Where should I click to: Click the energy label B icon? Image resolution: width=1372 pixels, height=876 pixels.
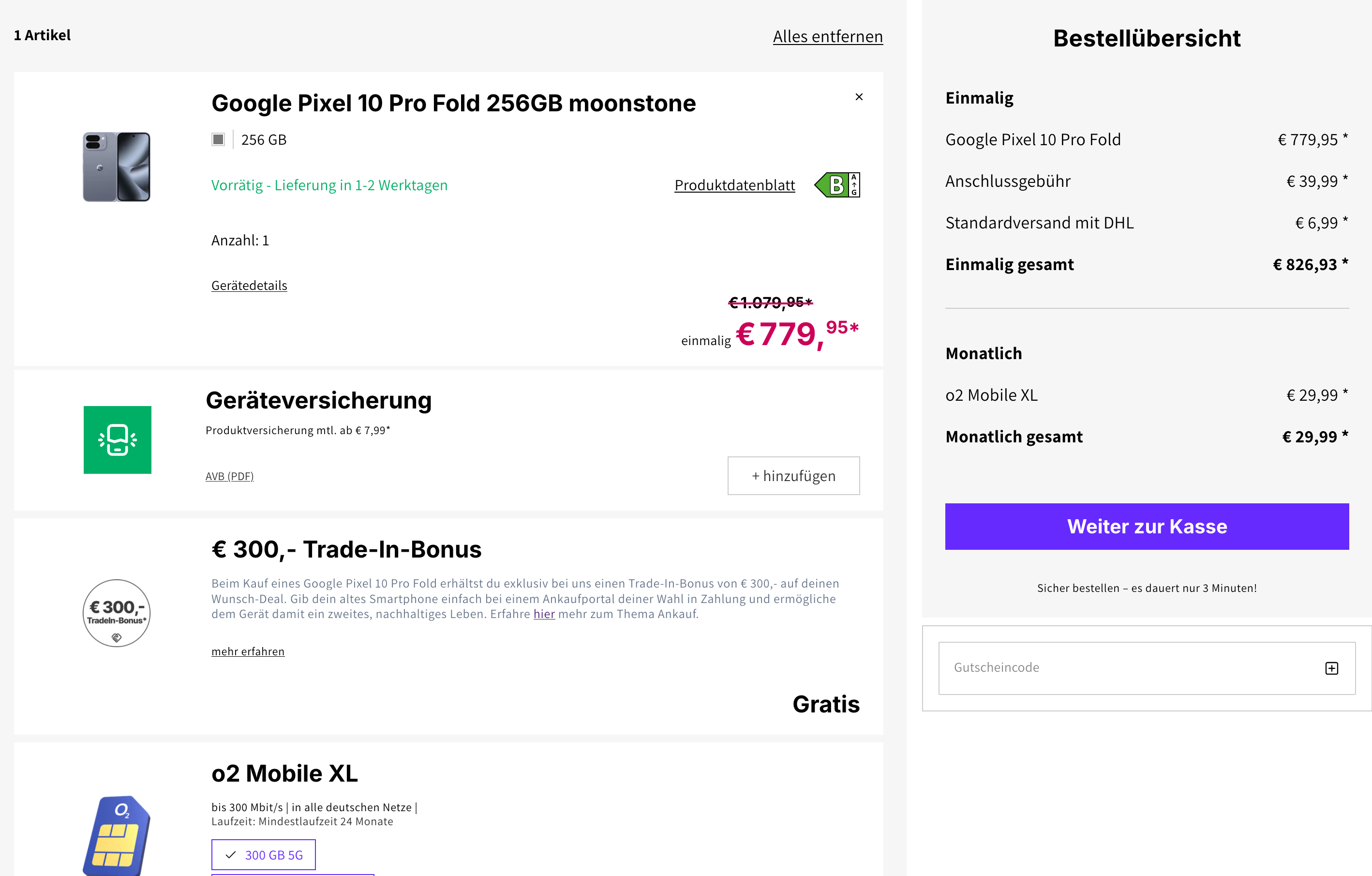837,185
